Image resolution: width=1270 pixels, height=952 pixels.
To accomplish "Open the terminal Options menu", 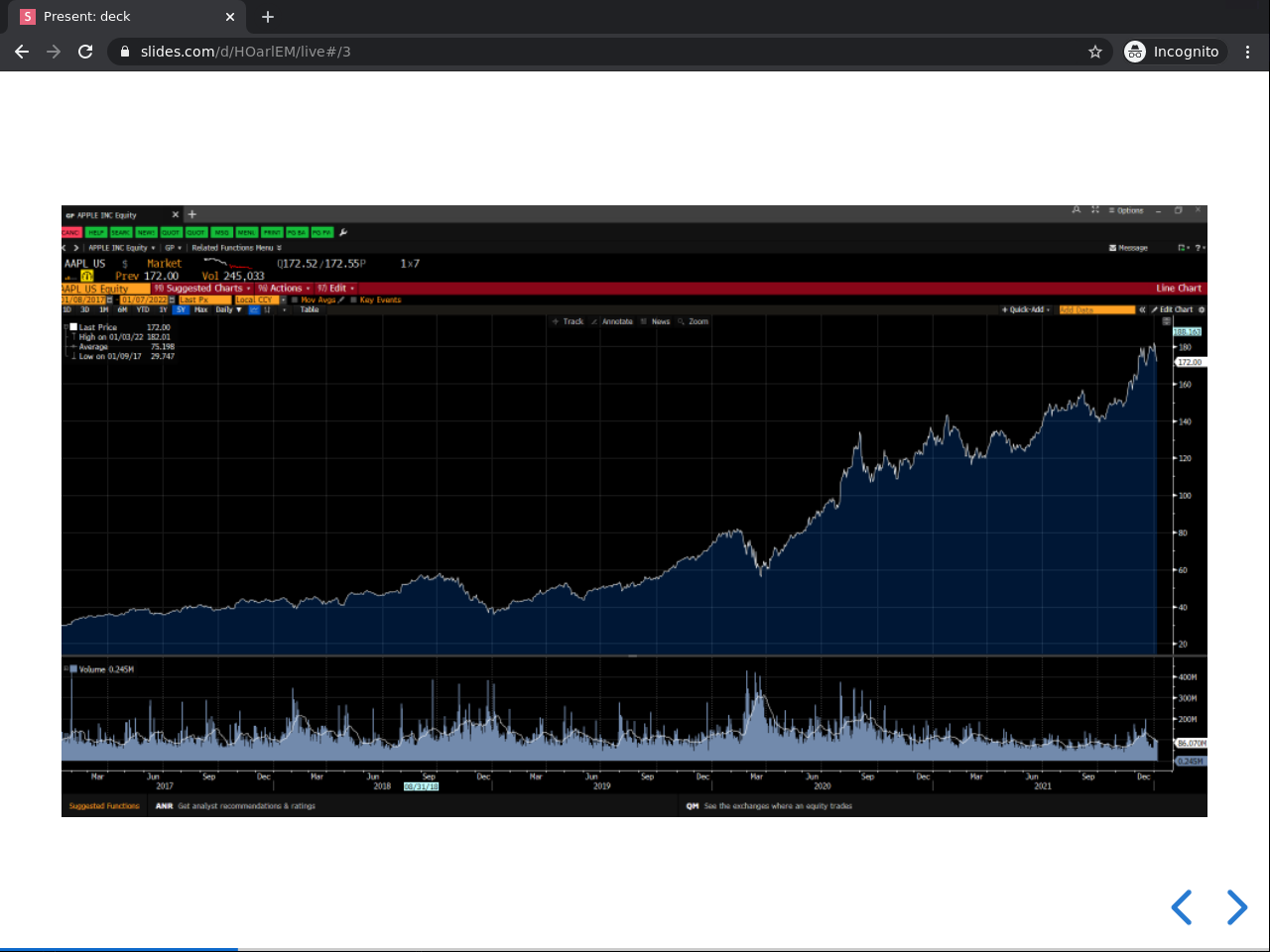I will 1126,210.
